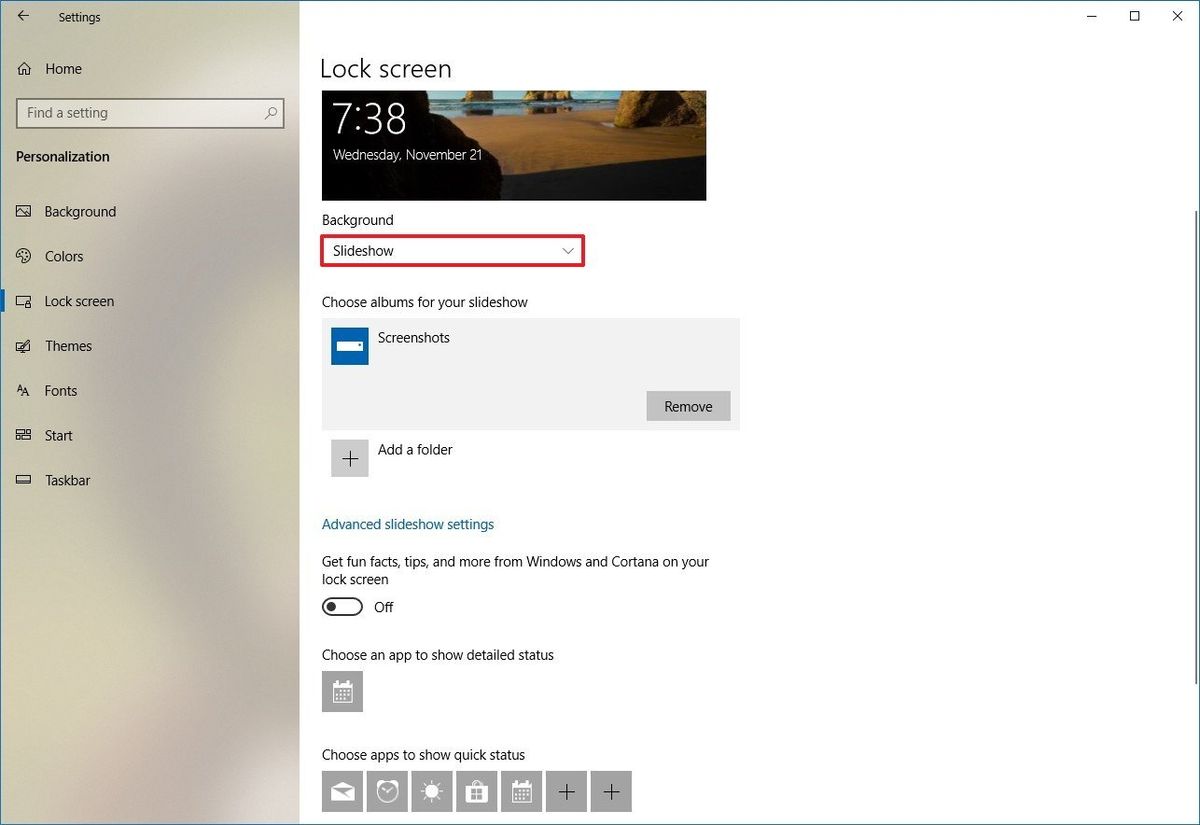This screenshot has height=825, width=1200.
Task: Open Advanced slideshow settings
Action: click(x=408, y=523)
